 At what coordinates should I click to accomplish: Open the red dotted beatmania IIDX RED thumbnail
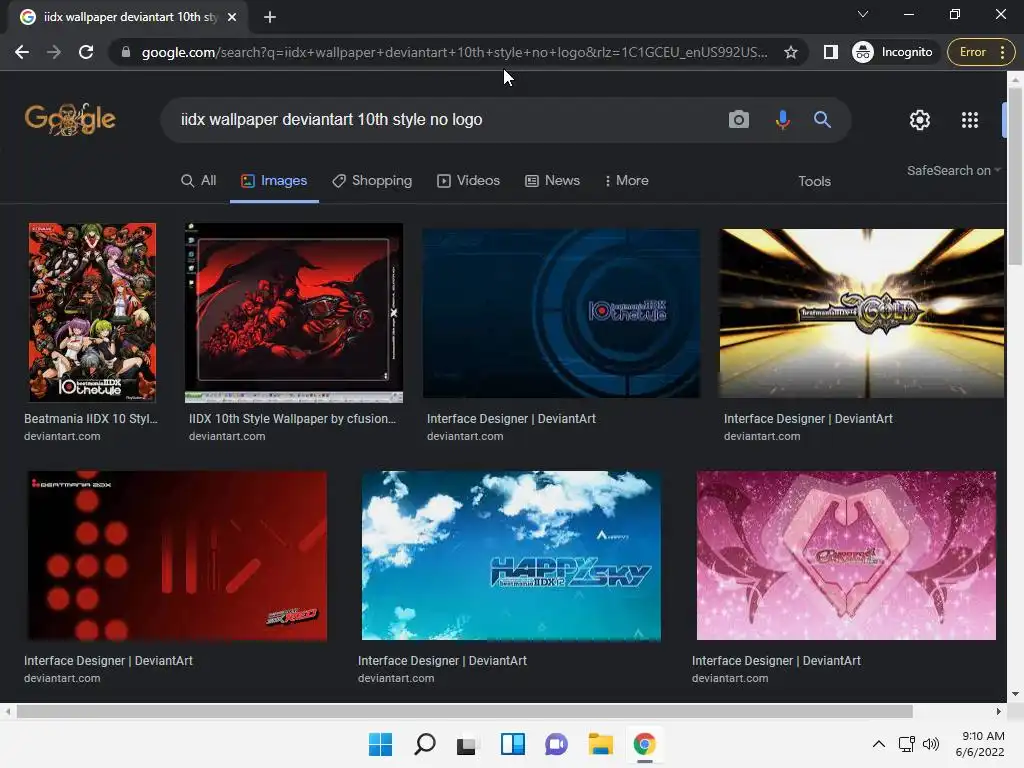[x=177, y=556]
